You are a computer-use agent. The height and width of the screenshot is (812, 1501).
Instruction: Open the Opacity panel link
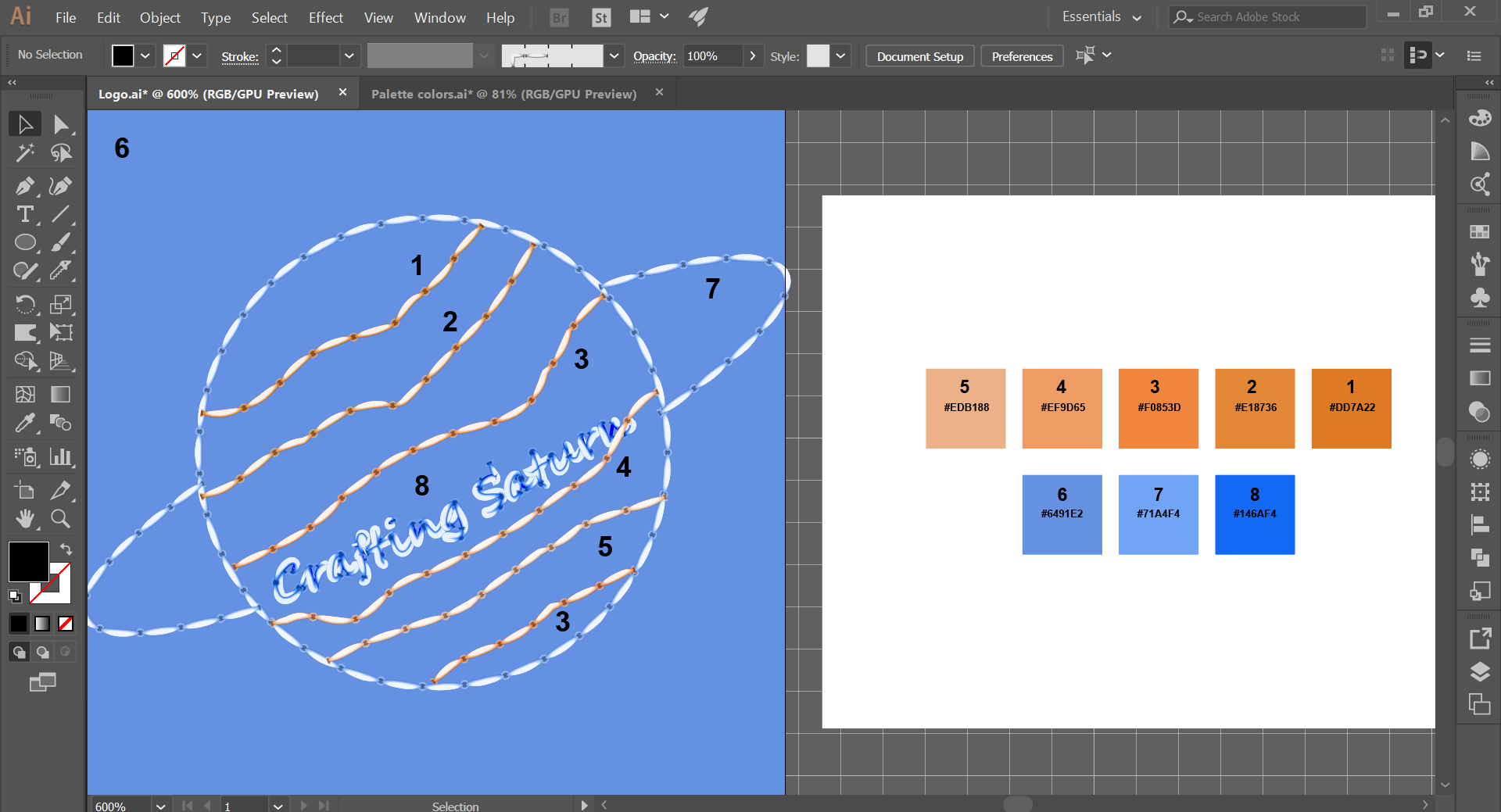click(x=654, y=56)
